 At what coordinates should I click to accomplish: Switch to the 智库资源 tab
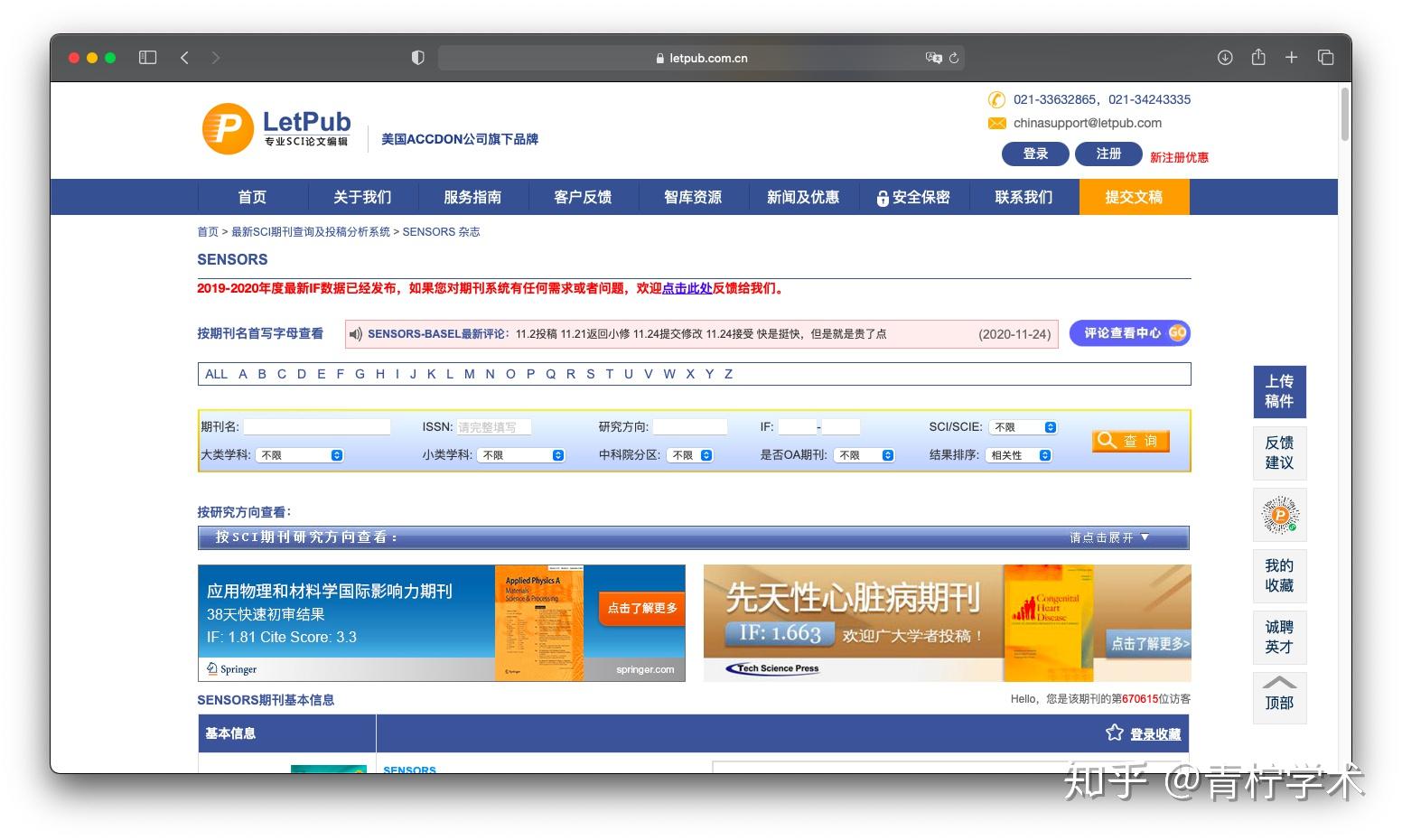(x=693, y=197)
